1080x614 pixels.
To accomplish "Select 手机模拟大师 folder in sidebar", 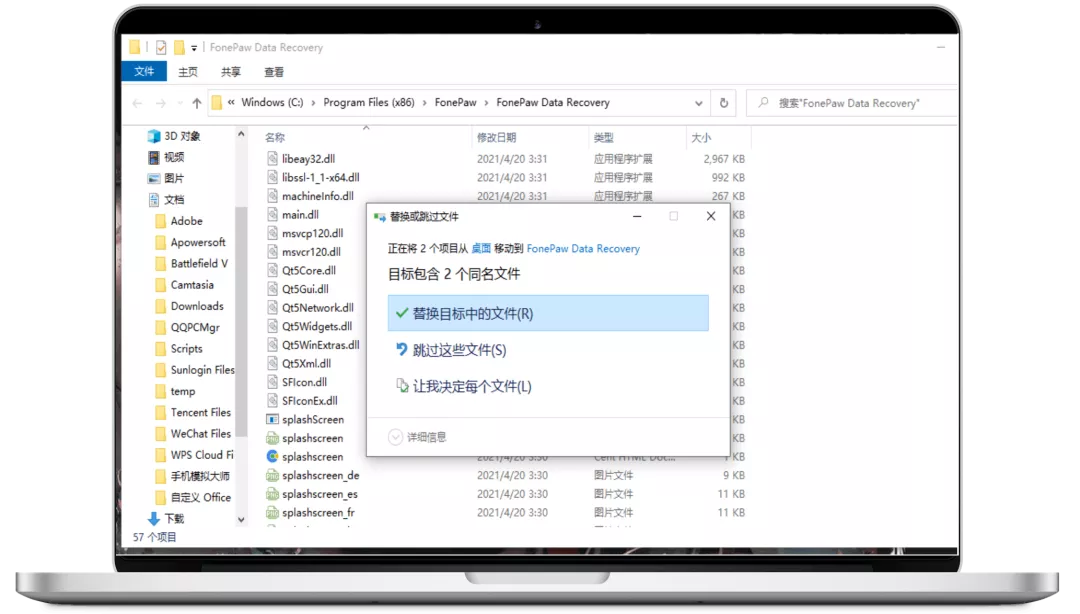I will [x=200, y=476].
